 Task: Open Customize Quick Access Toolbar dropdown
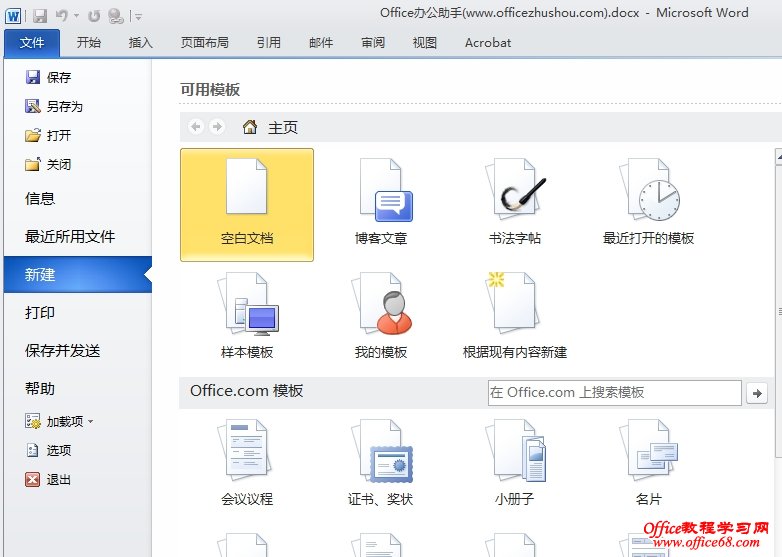tap(139, 17)
